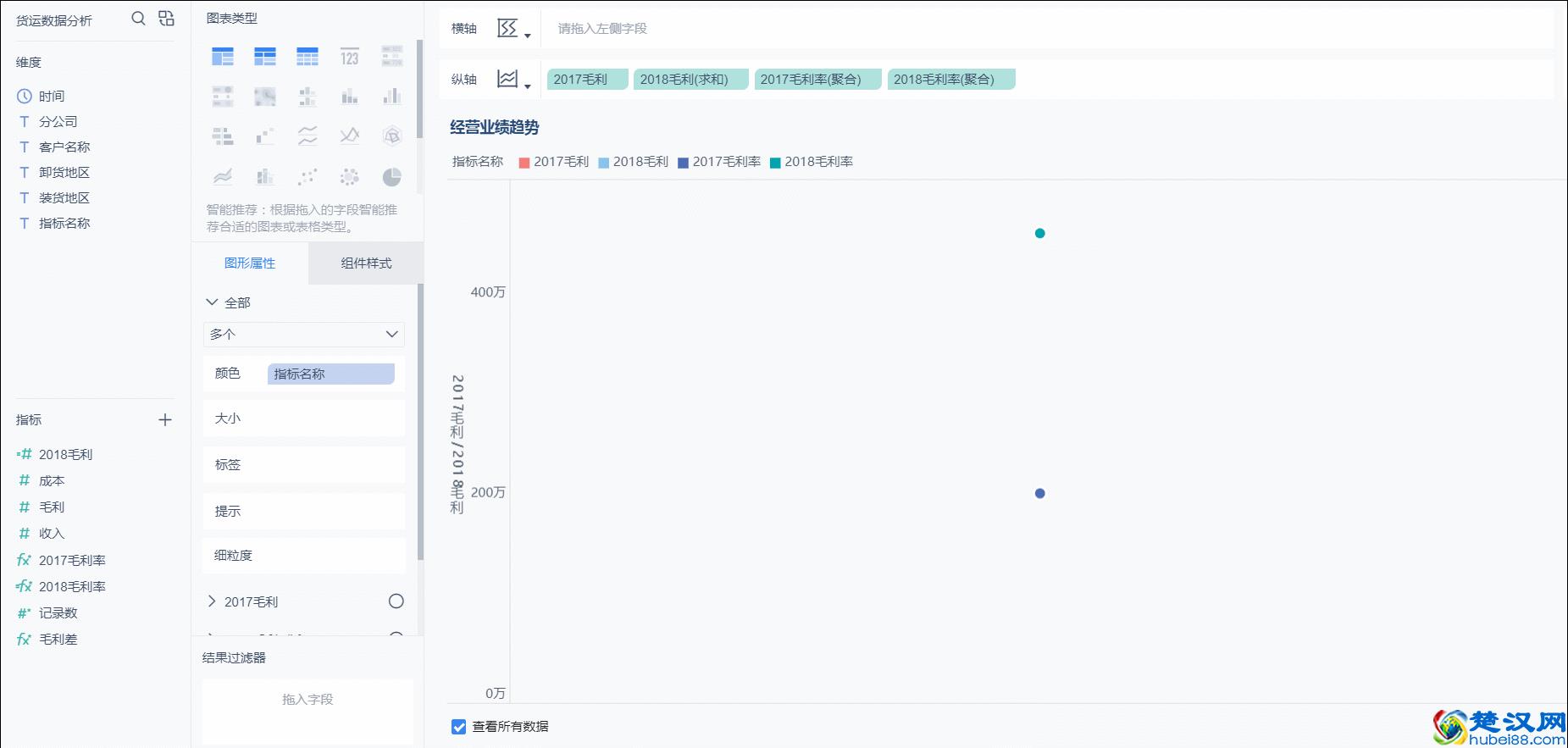Click the circle toggle beside 2017毛利
This screenshot has height=748, width=1568.
pyautogui.click(x=396, y=601)
